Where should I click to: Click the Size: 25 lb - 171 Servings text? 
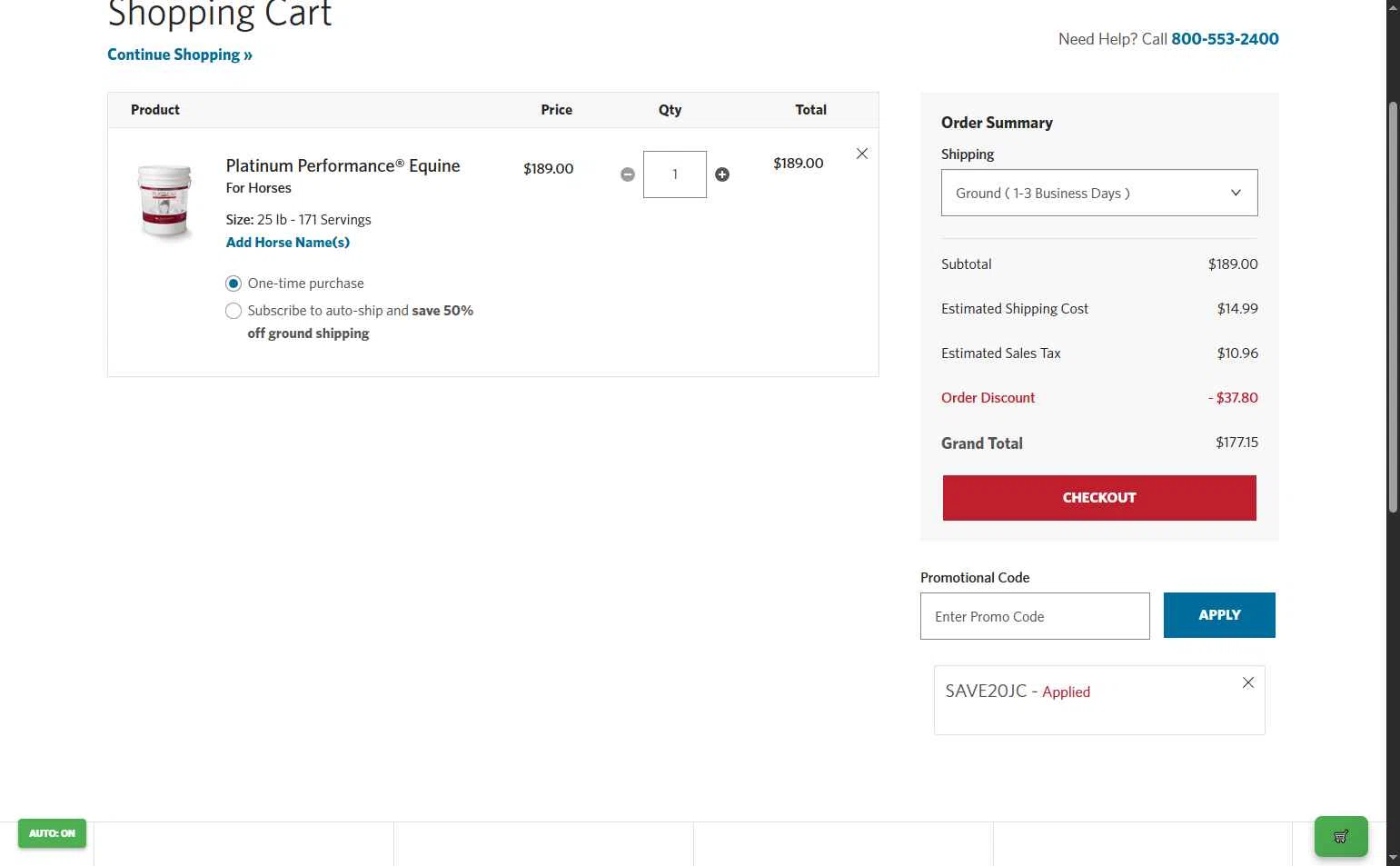299,220
